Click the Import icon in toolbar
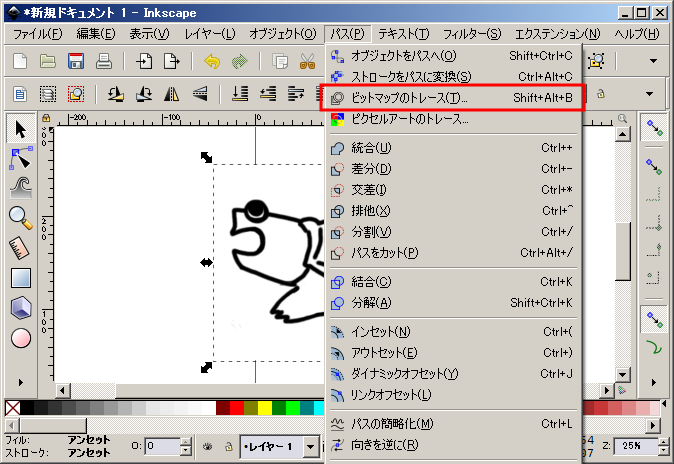 pyautogui.click(x=144, y=61)
